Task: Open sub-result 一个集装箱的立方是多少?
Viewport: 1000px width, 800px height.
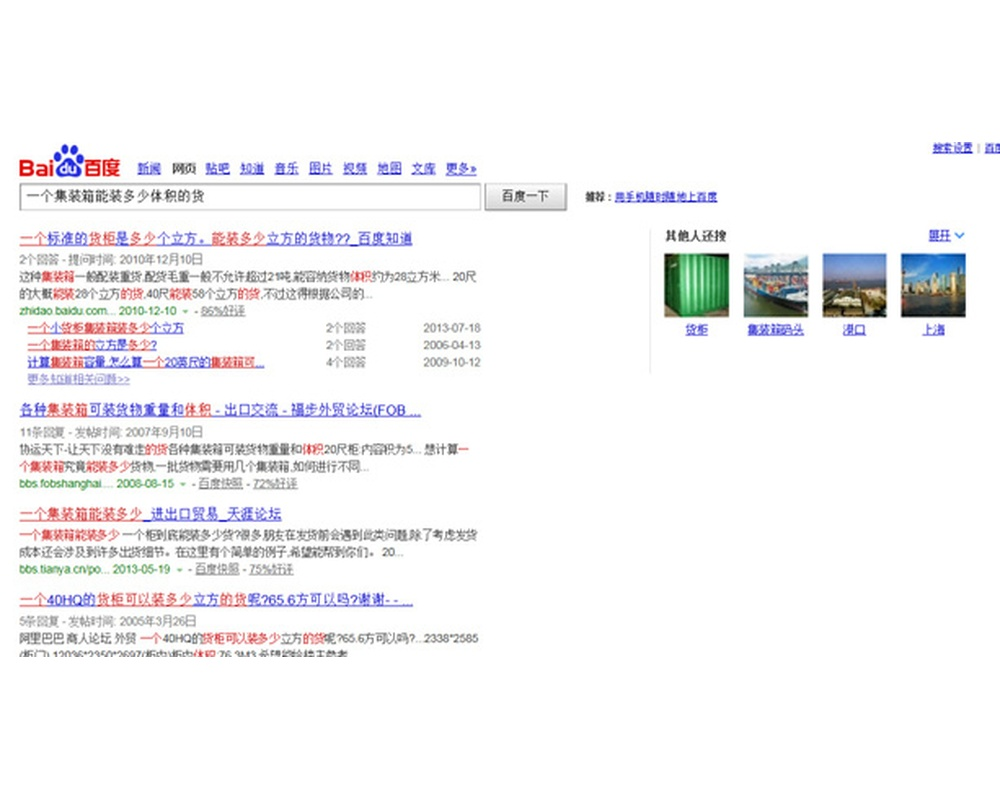Action: (x=92, y=345)
